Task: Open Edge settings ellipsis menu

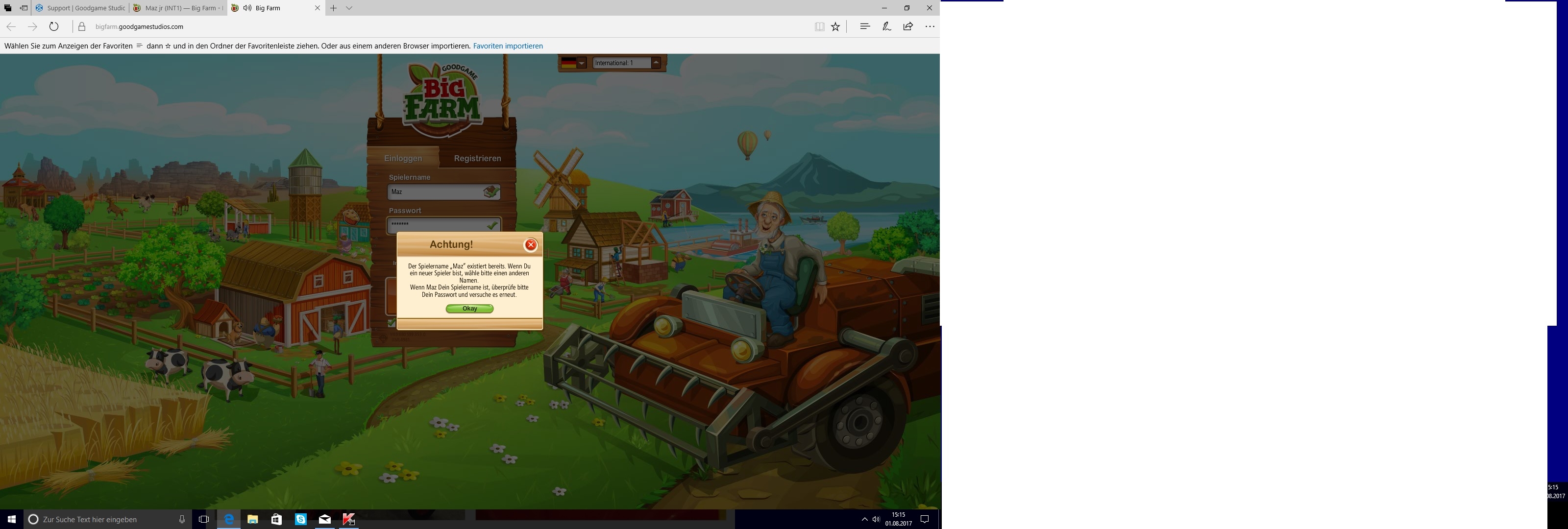Action: tap(930, 26)
